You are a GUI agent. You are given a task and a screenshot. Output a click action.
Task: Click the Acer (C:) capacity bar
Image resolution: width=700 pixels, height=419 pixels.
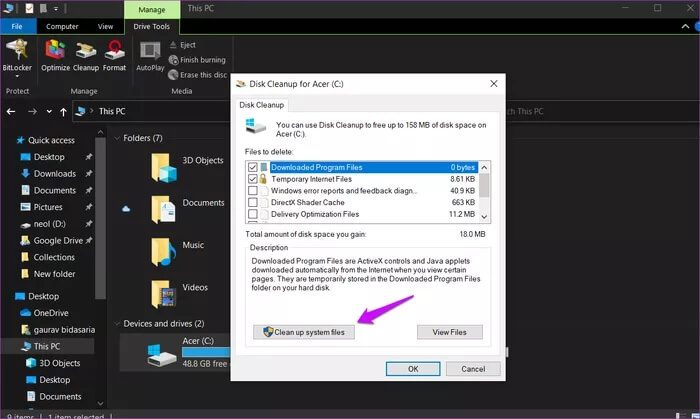coord(206,352)
